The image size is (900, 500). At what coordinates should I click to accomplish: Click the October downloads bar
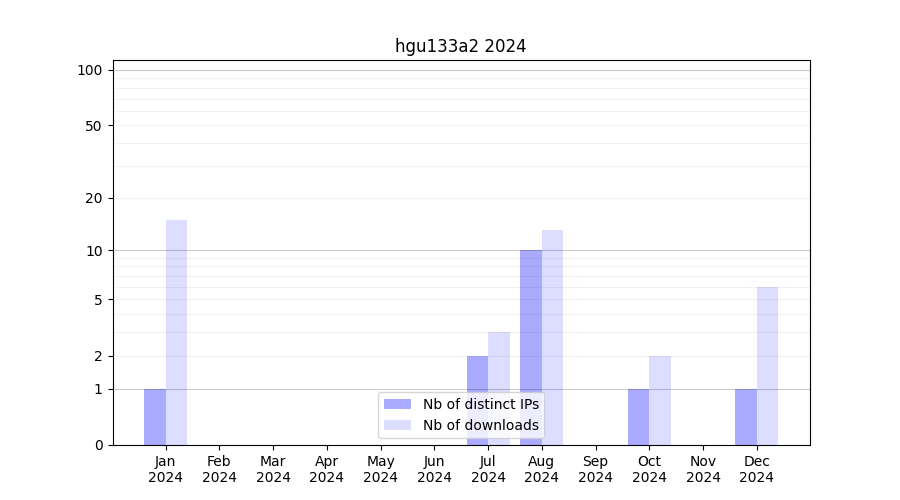(660, 400)
